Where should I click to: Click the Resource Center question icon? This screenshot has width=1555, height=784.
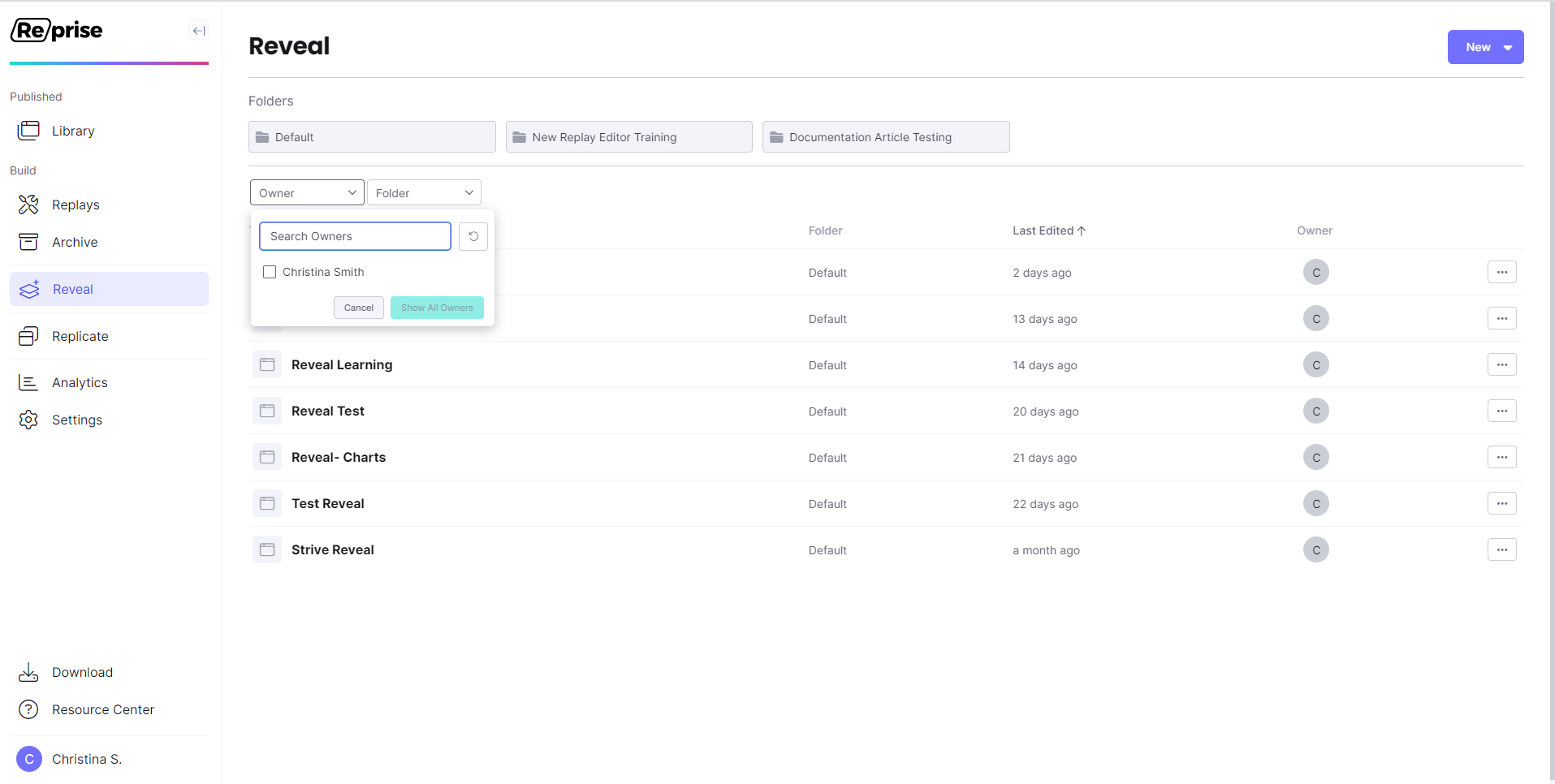coord(28,709)
